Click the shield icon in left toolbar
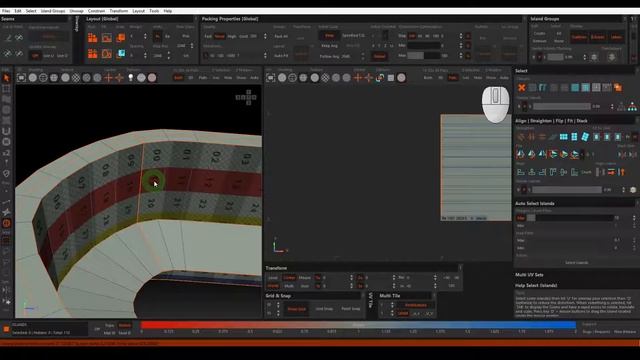Viewport: 640px width, 360px height. pyautogui.click(x=6, y=173)
